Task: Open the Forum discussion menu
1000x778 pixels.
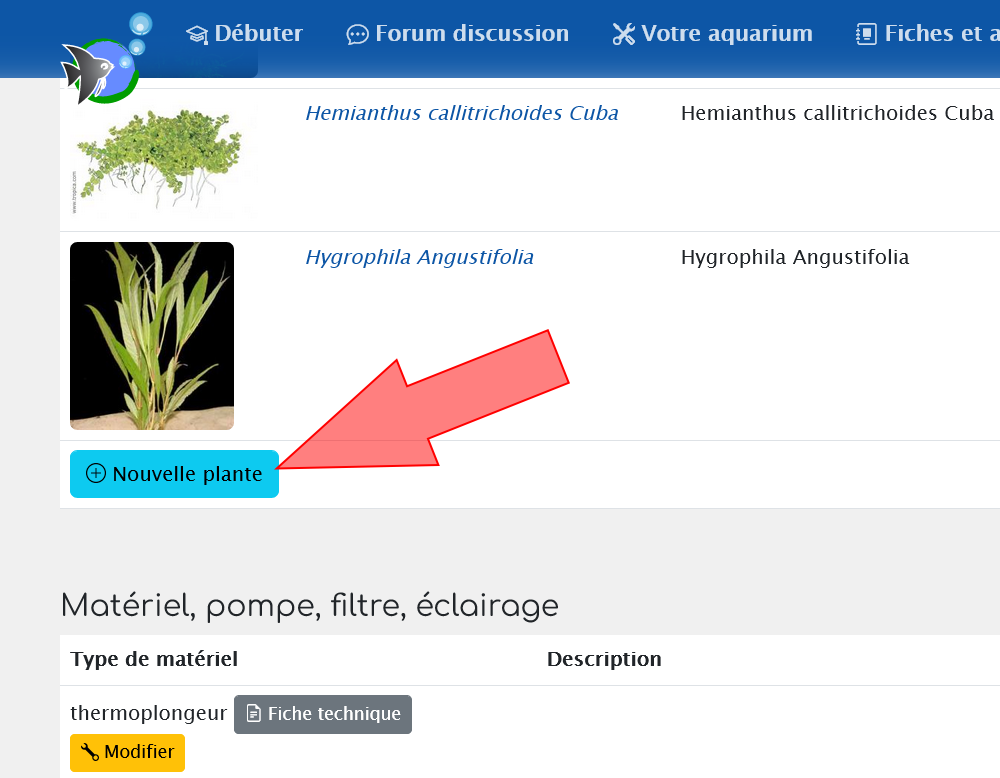Action: tap(457, 34)
